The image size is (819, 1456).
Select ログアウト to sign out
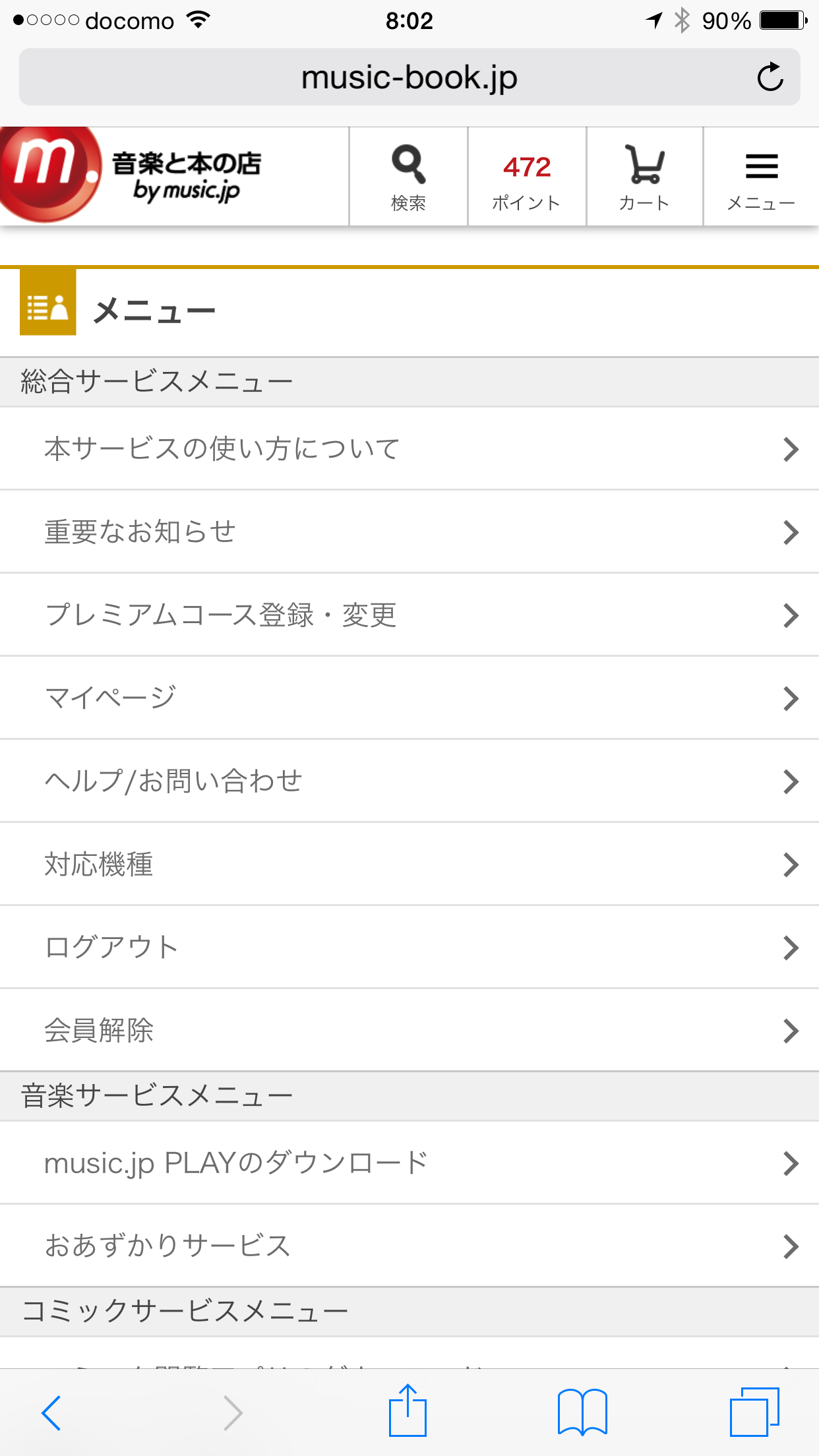point(111,947)
